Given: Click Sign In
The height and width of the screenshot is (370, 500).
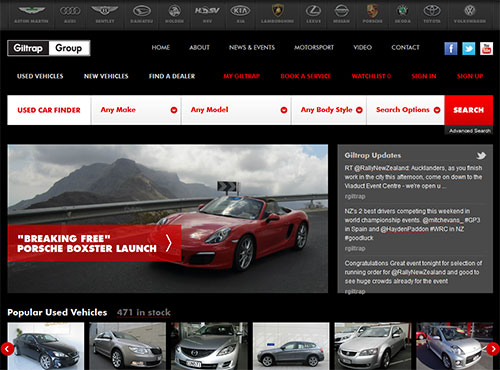Looking at the screenshot, I should click(424, 76).
